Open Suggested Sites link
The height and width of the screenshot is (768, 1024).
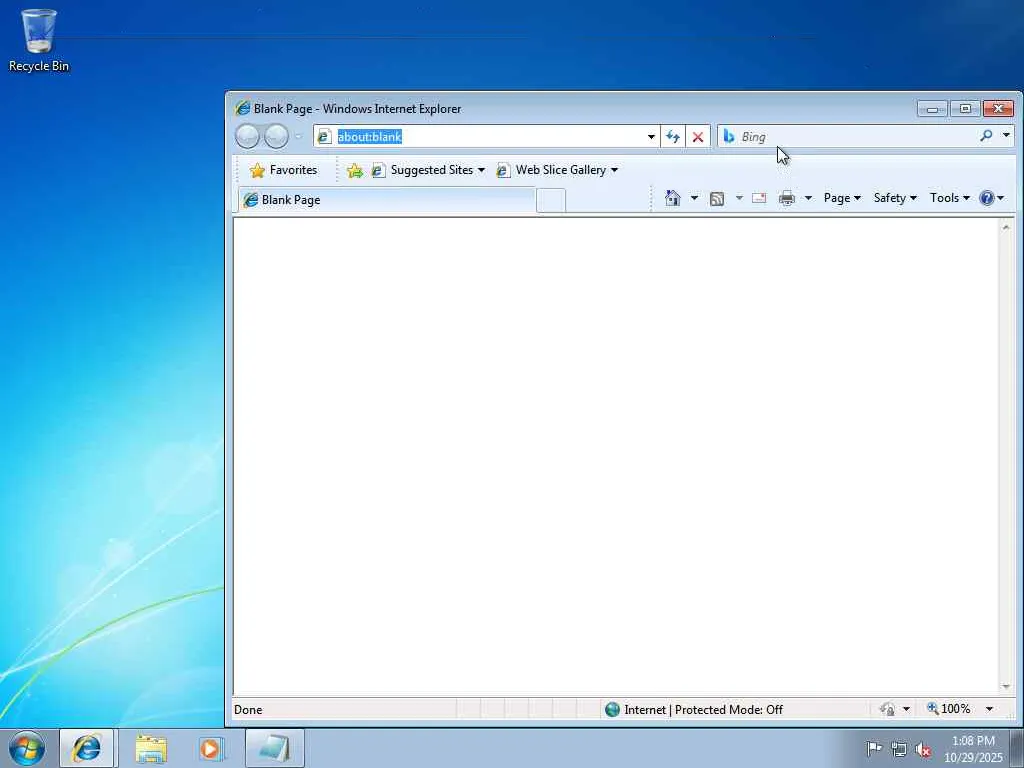click(428, 170)
